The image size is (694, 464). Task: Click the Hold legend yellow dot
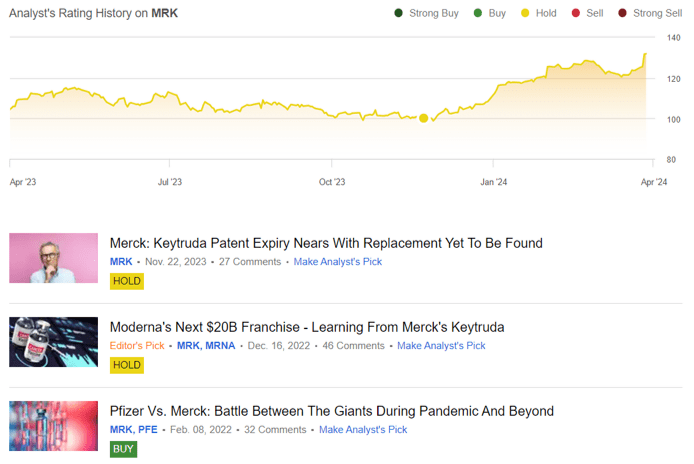pos(525,13)
